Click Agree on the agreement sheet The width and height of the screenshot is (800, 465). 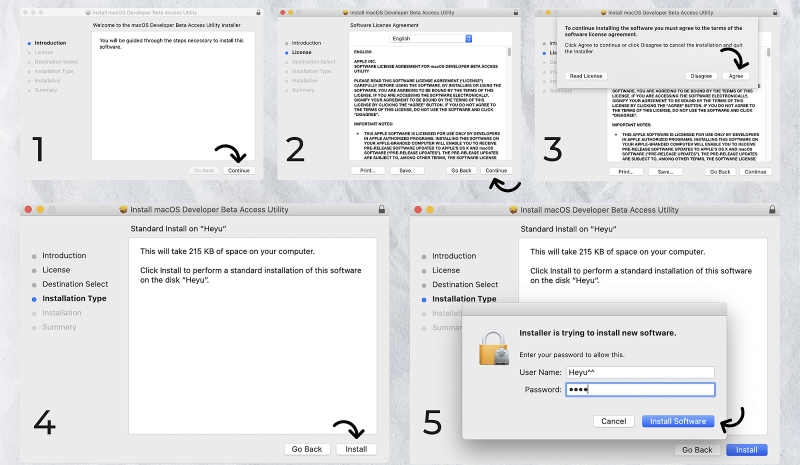point(736,76)
